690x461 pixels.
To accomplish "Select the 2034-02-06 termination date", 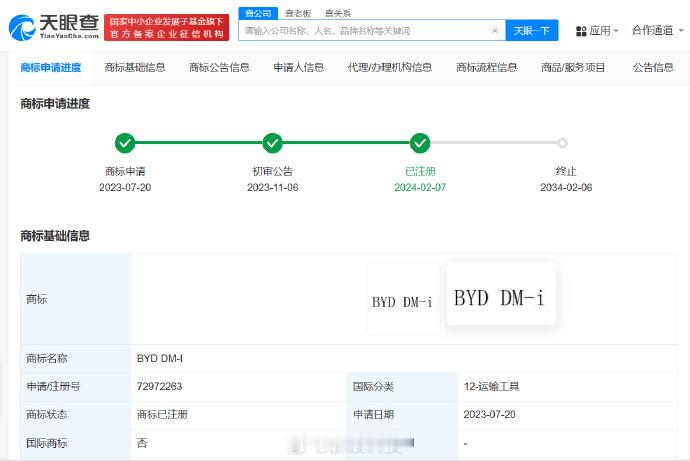I will tap(566, 187).
